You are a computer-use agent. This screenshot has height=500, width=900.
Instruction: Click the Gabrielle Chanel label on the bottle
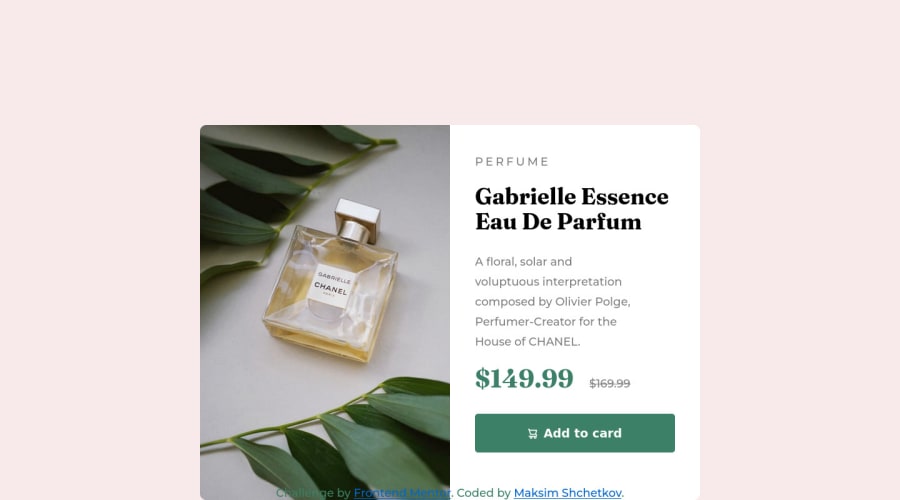coord(332,284)
